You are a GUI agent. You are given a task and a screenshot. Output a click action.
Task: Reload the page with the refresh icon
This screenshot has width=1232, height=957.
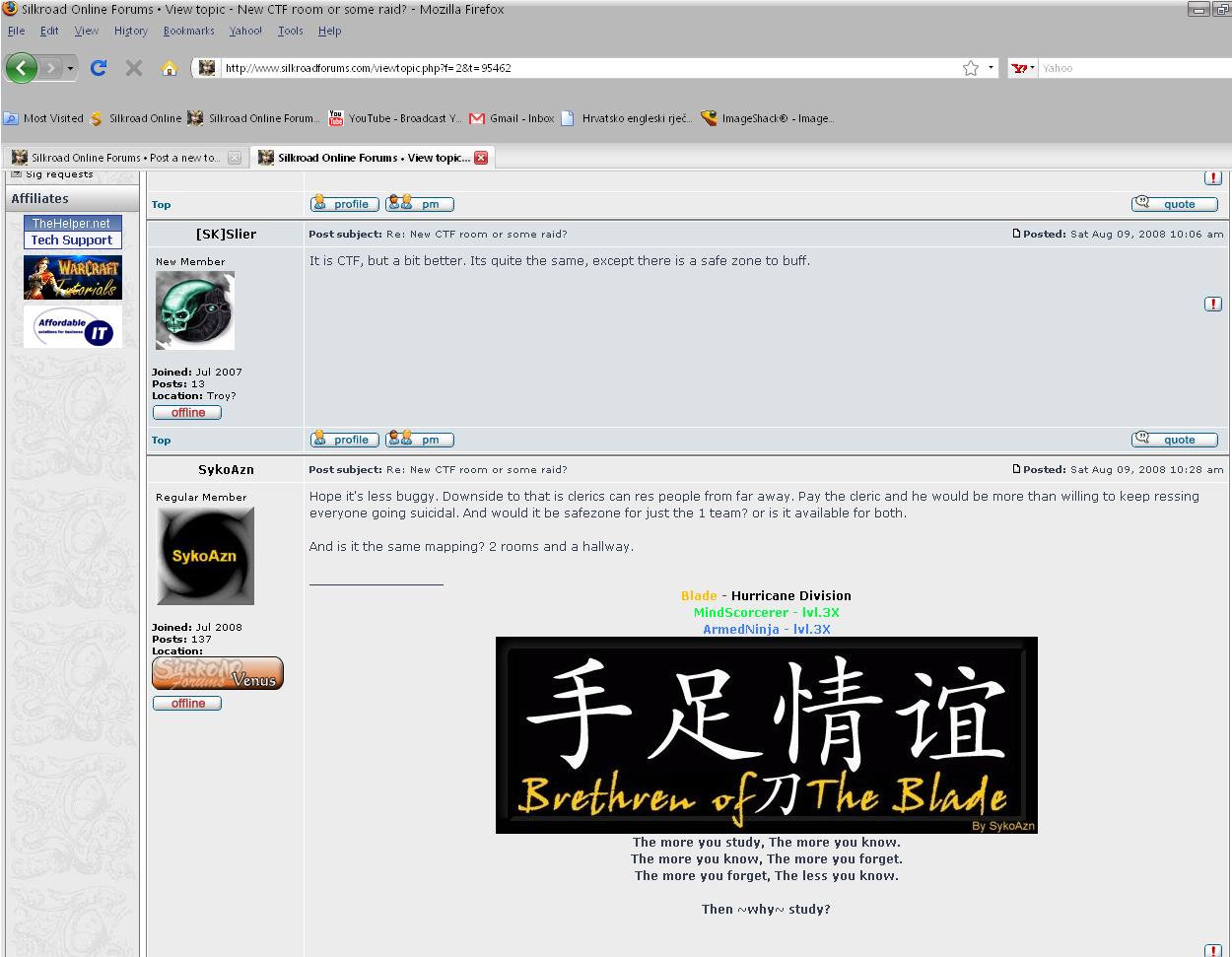pos(98,68)
